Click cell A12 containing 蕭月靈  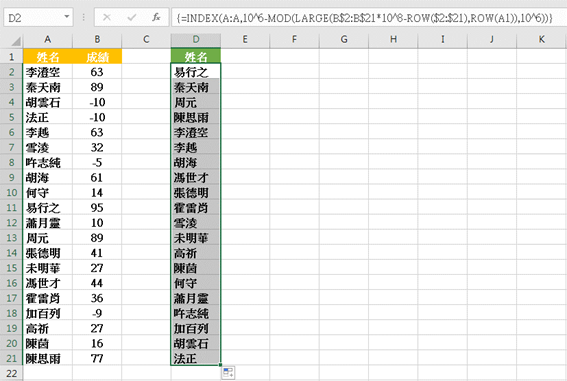coord(48,223)
